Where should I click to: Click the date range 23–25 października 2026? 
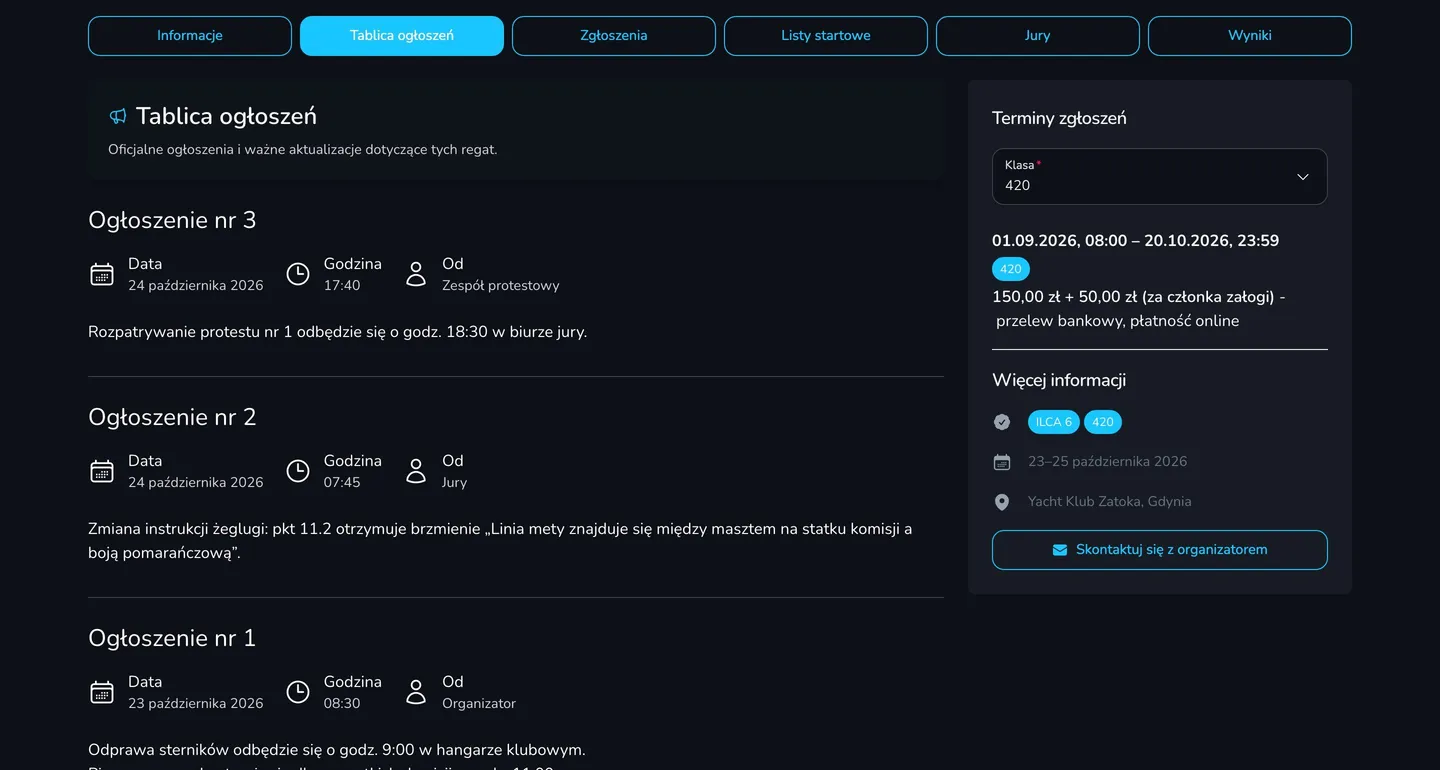pyautogui.click(x=1108, y=462)
